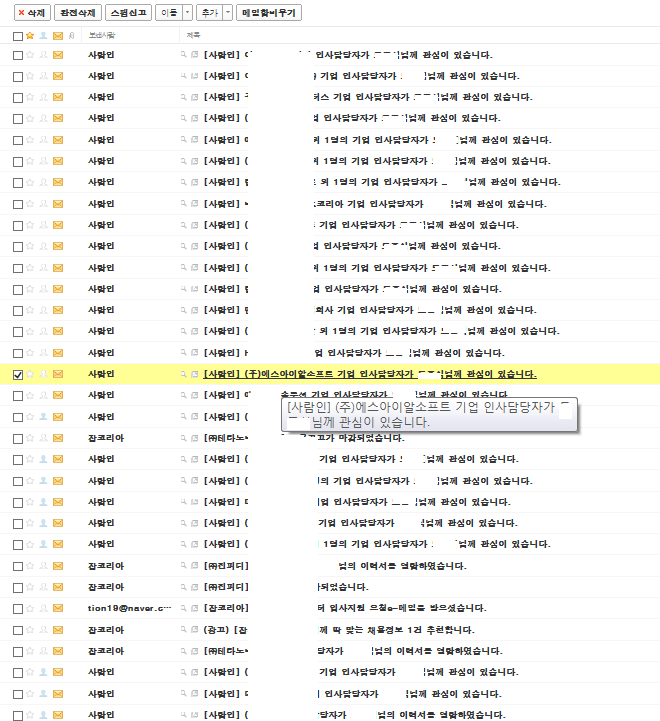Star the 잡코리아 마감되었습니다 mail
The image size is (660, 721).
click(30, 438)
